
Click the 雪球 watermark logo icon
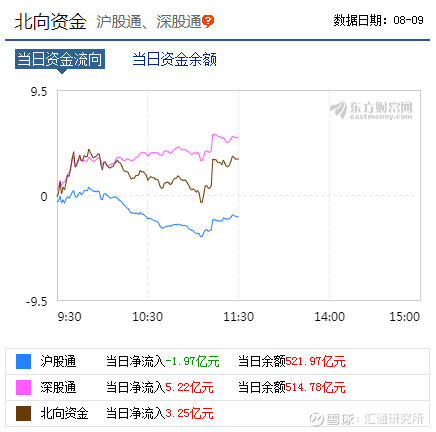pyautogui.click(x=316, y=419)
